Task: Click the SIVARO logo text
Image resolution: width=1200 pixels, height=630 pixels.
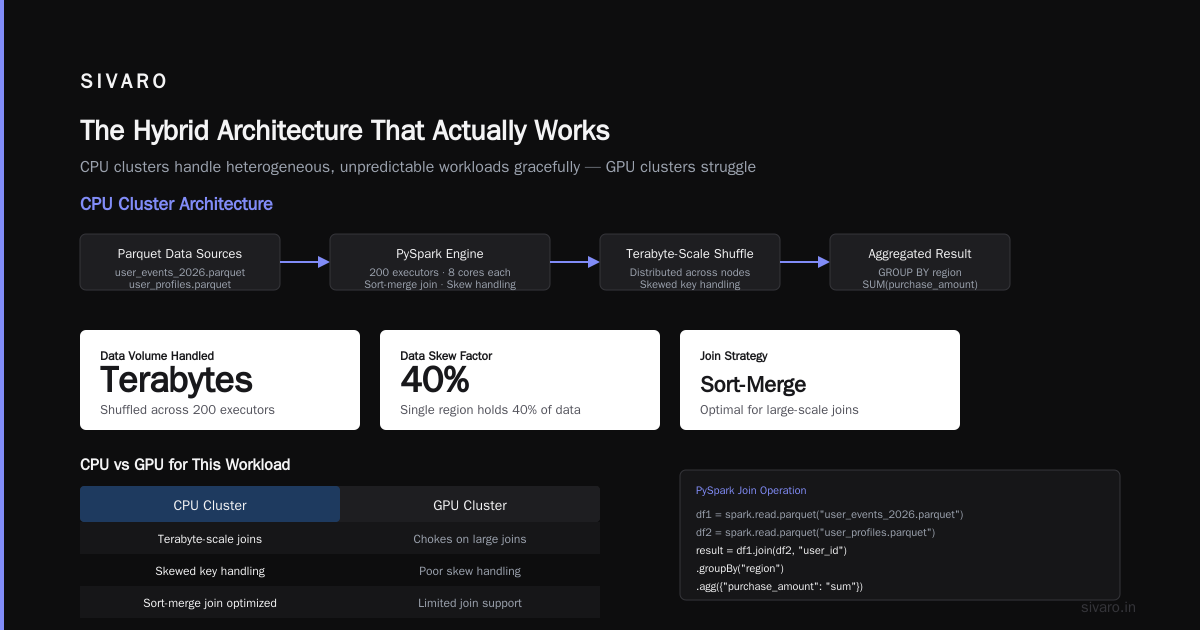Action: [124, 82]
